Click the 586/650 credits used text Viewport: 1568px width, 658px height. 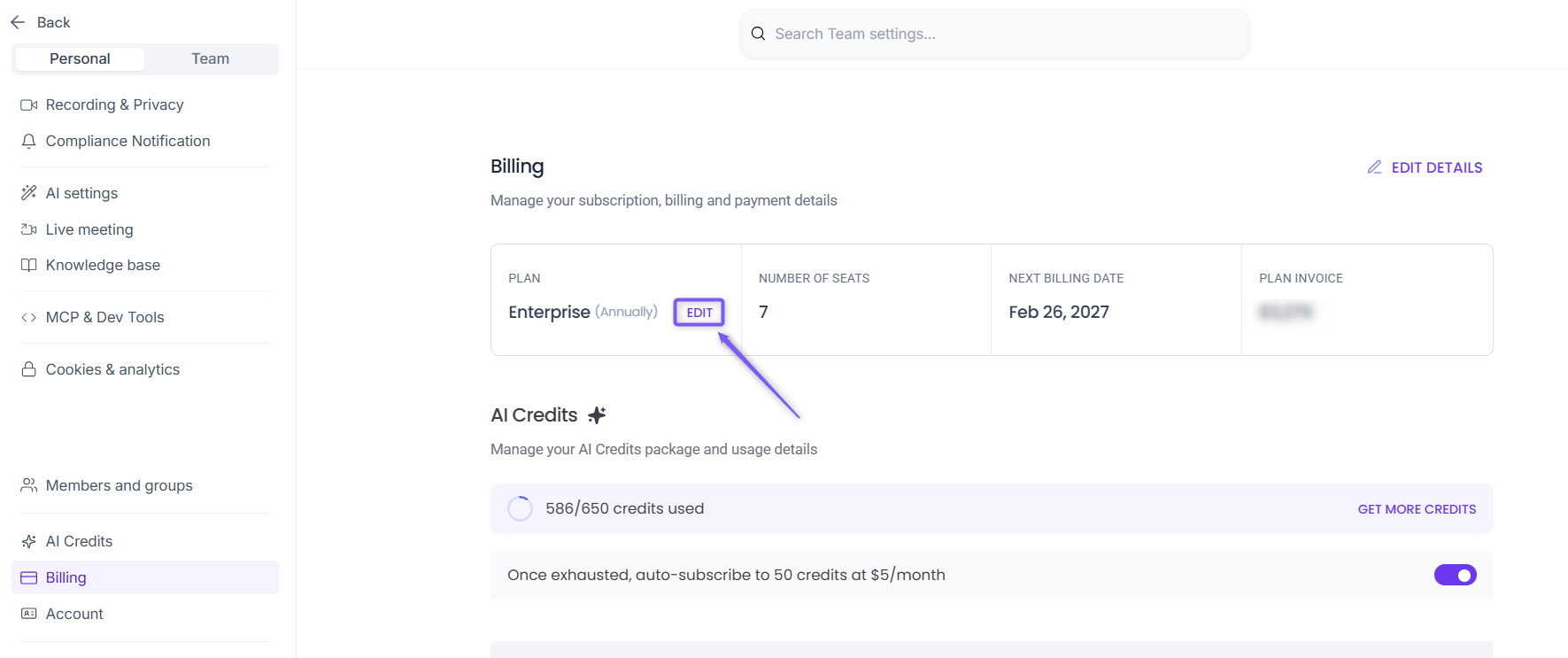pos(625,508)
